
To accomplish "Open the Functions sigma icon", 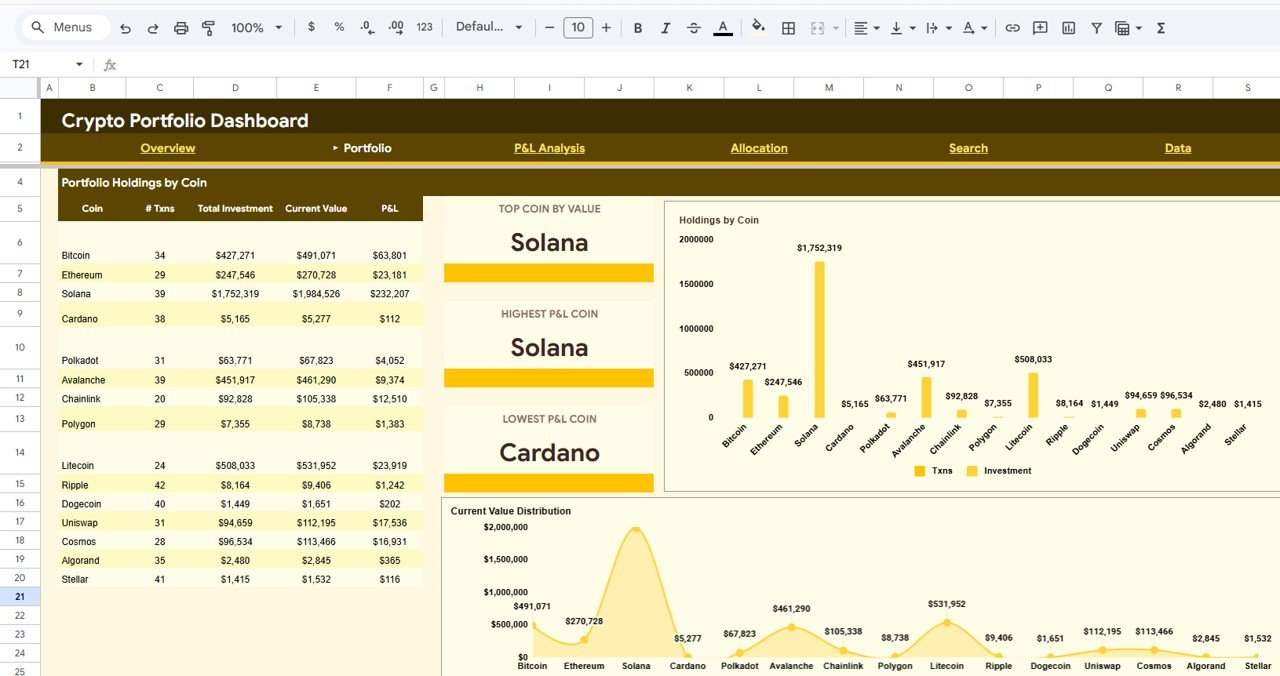I will (1160, 27).
